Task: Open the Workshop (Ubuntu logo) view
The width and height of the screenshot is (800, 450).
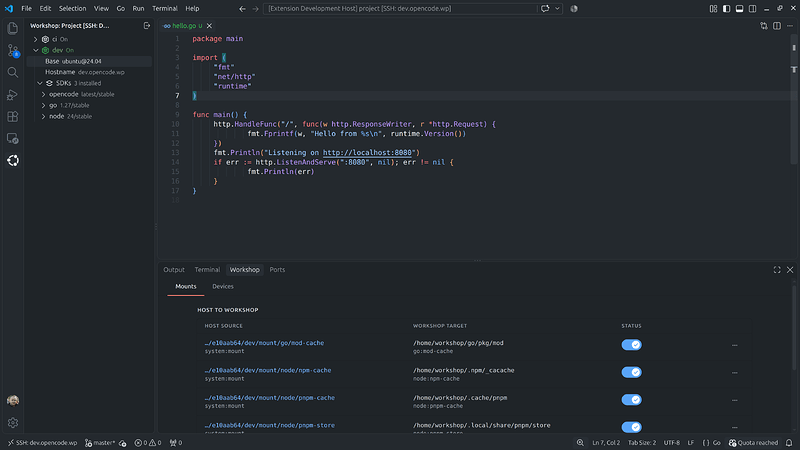Action: [13, 160]
